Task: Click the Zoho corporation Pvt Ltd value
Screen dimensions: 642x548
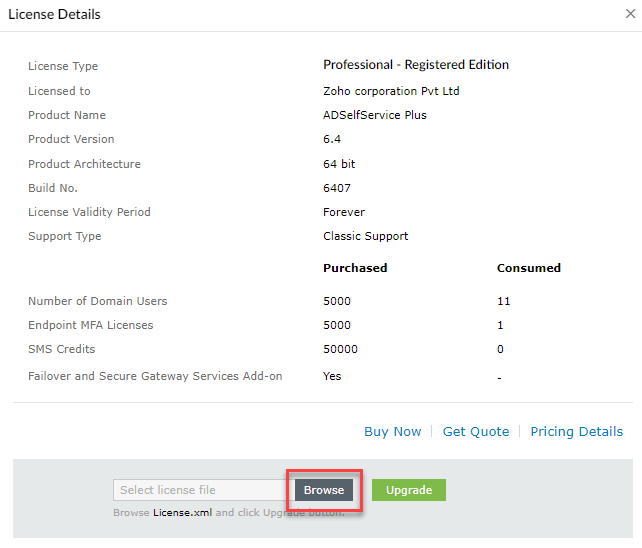Action: coord(385,91)
